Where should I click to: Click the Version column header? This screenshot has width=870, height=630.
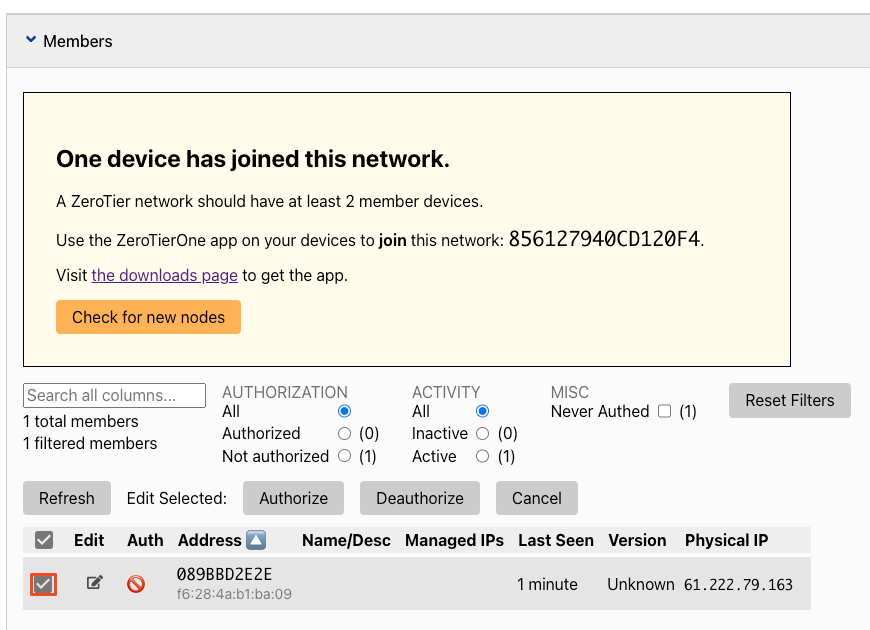point(637,540)
